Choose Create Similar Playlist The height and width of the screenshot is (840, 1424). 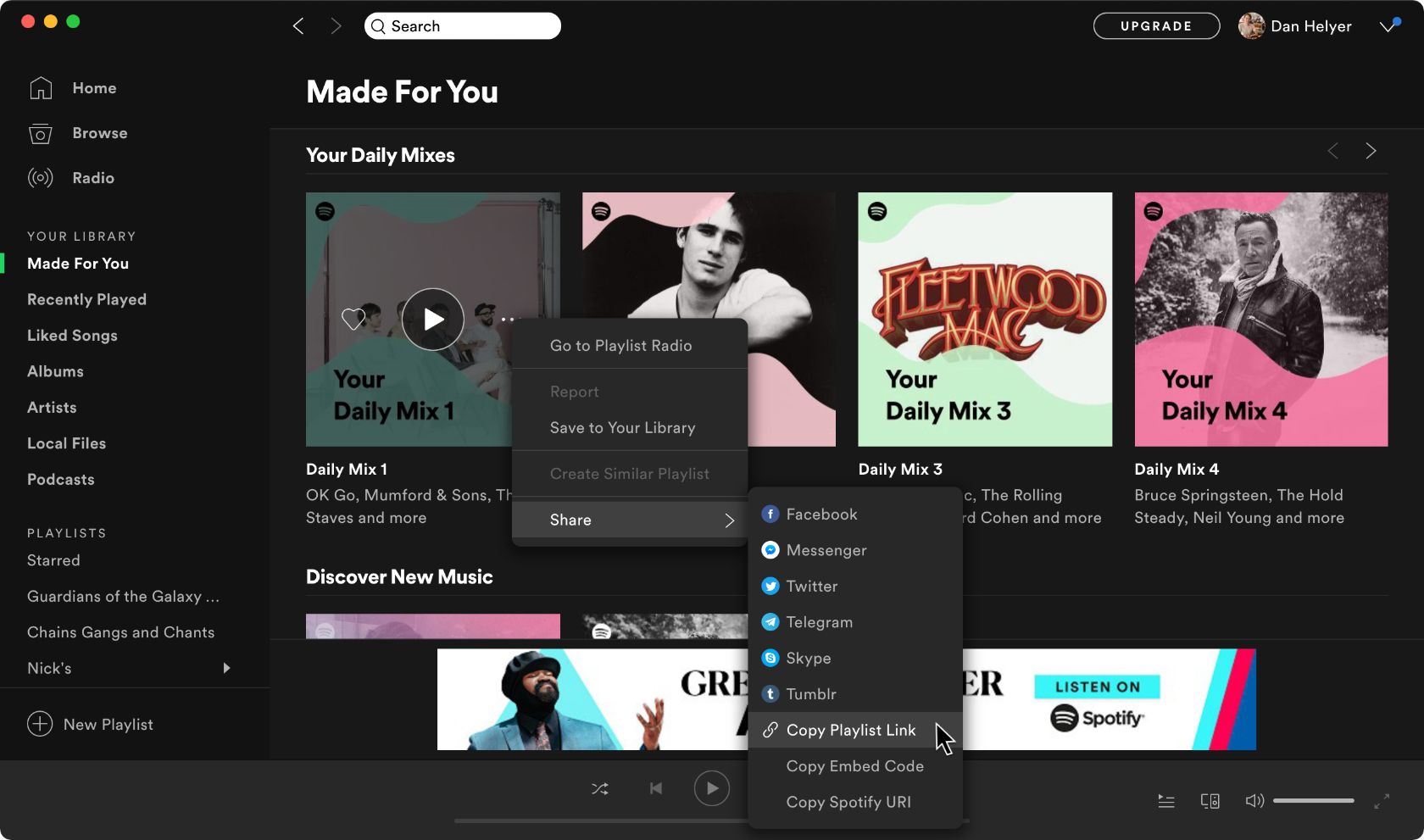point(630,474)
